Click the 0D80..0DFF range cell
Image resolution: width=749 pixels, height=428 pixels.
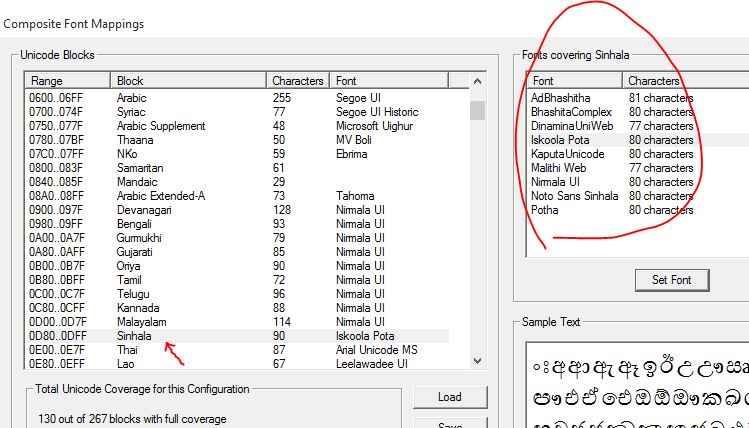pos(58,336)
